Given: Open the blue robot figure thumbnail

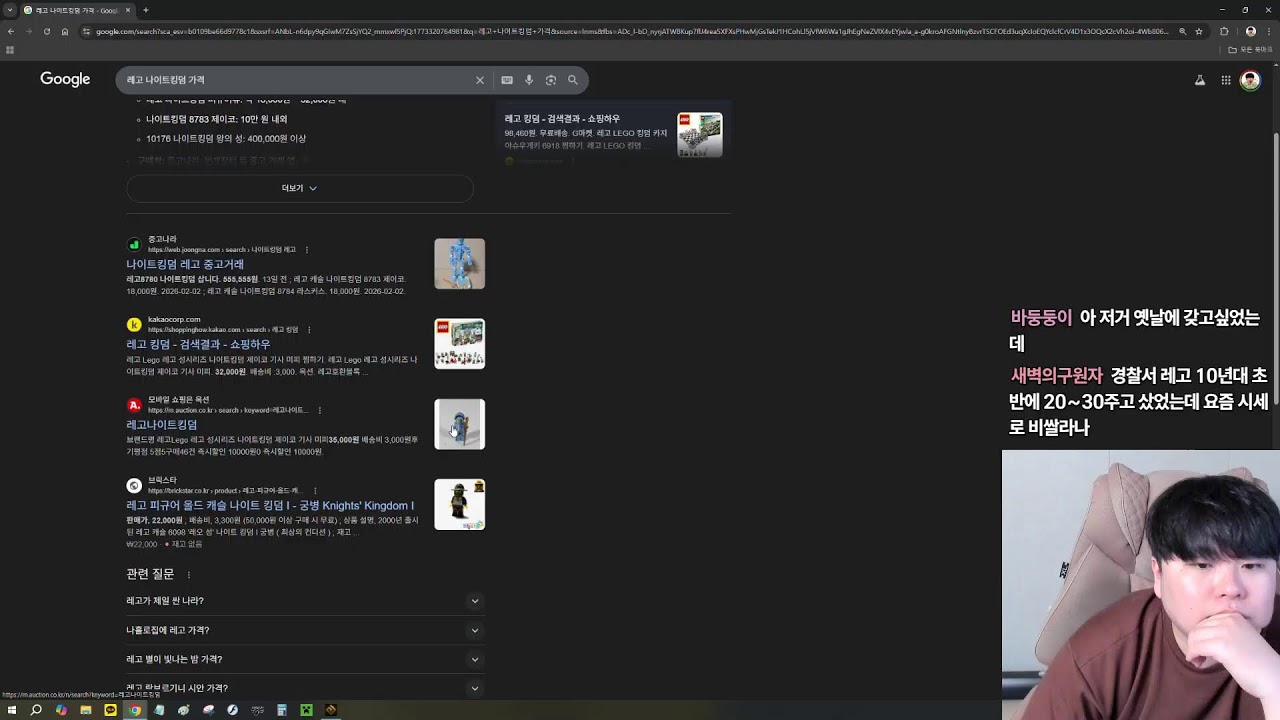Looking at the screenshot, I should click(x=459, y=264).
